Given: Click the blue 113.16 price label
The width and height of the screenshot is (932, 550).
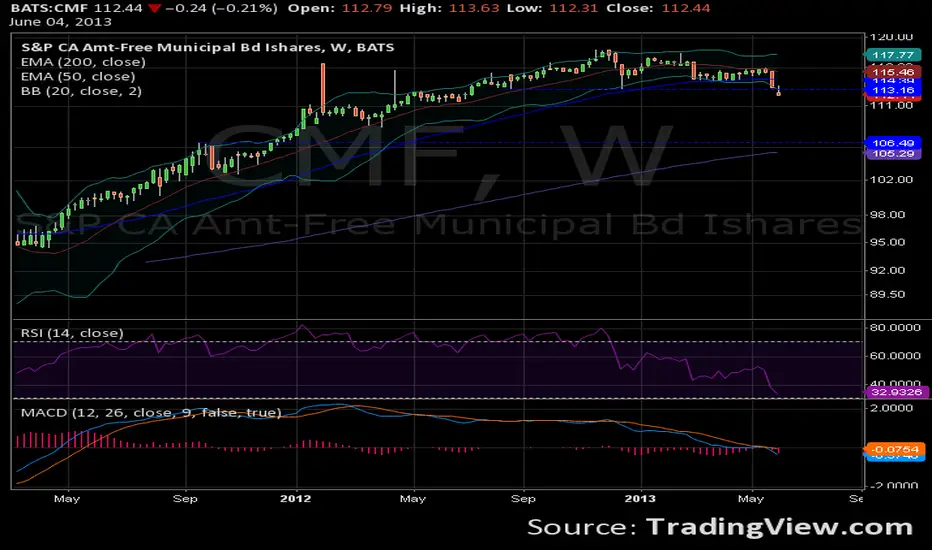Looking at the screenshot, I should pyautogui.click(x=892, y=90).
